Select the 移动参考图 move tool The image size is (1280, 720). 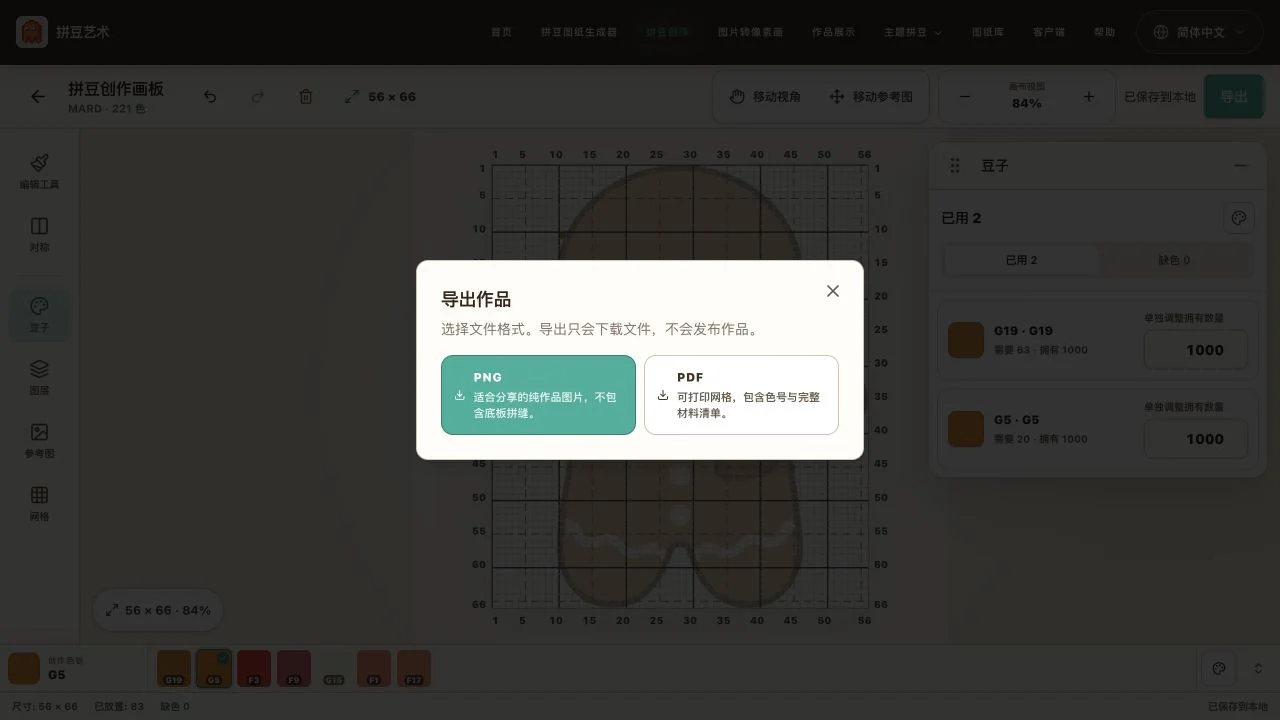click(871, 97)
